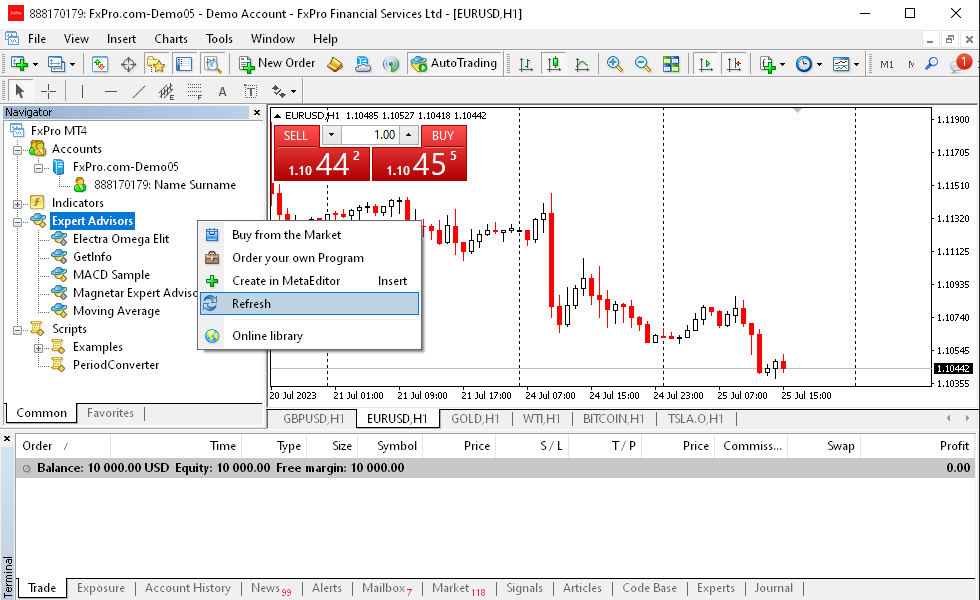This screenshot has width=980, height=600.
Task: Close the Navigator panel
Action: [x=257, y=112]
